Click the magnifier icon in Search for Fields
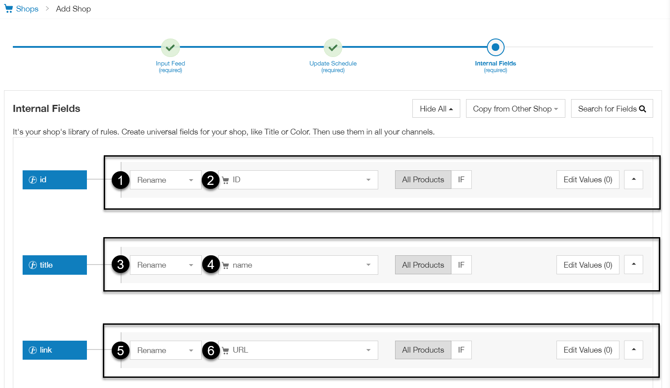The height and width of the screenshot is (388, 670). (642, 109)
